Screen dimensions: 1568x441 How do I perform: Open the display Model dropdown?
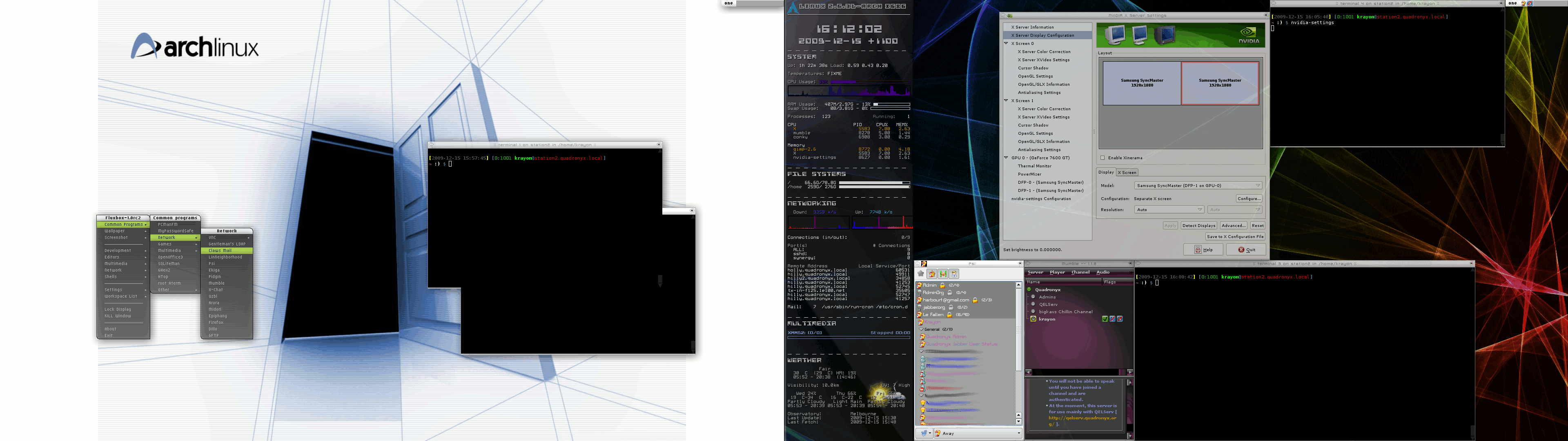coord(1198,186)
